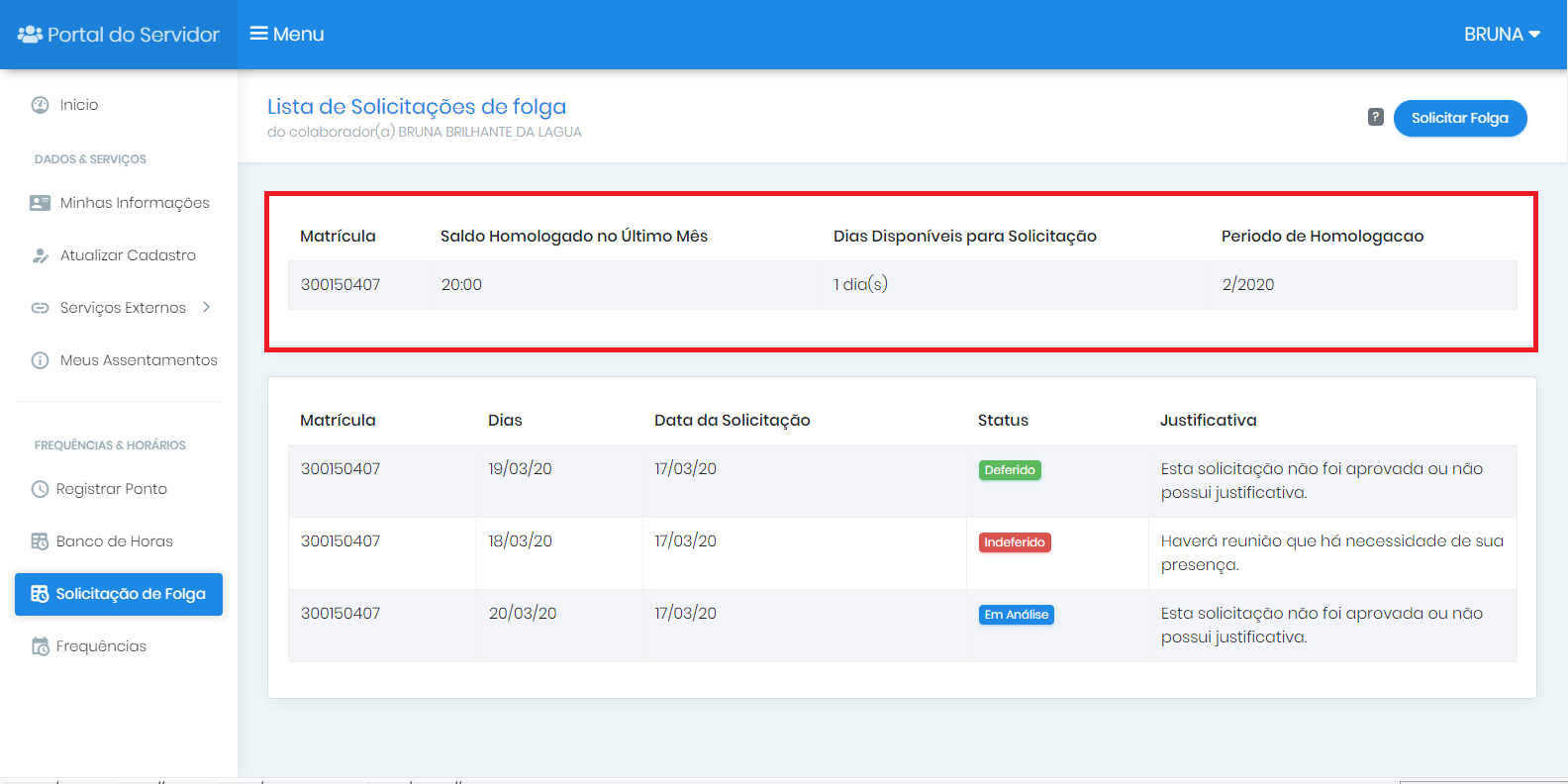Click the blue Em Análise badge

[x=1017, y=615]
